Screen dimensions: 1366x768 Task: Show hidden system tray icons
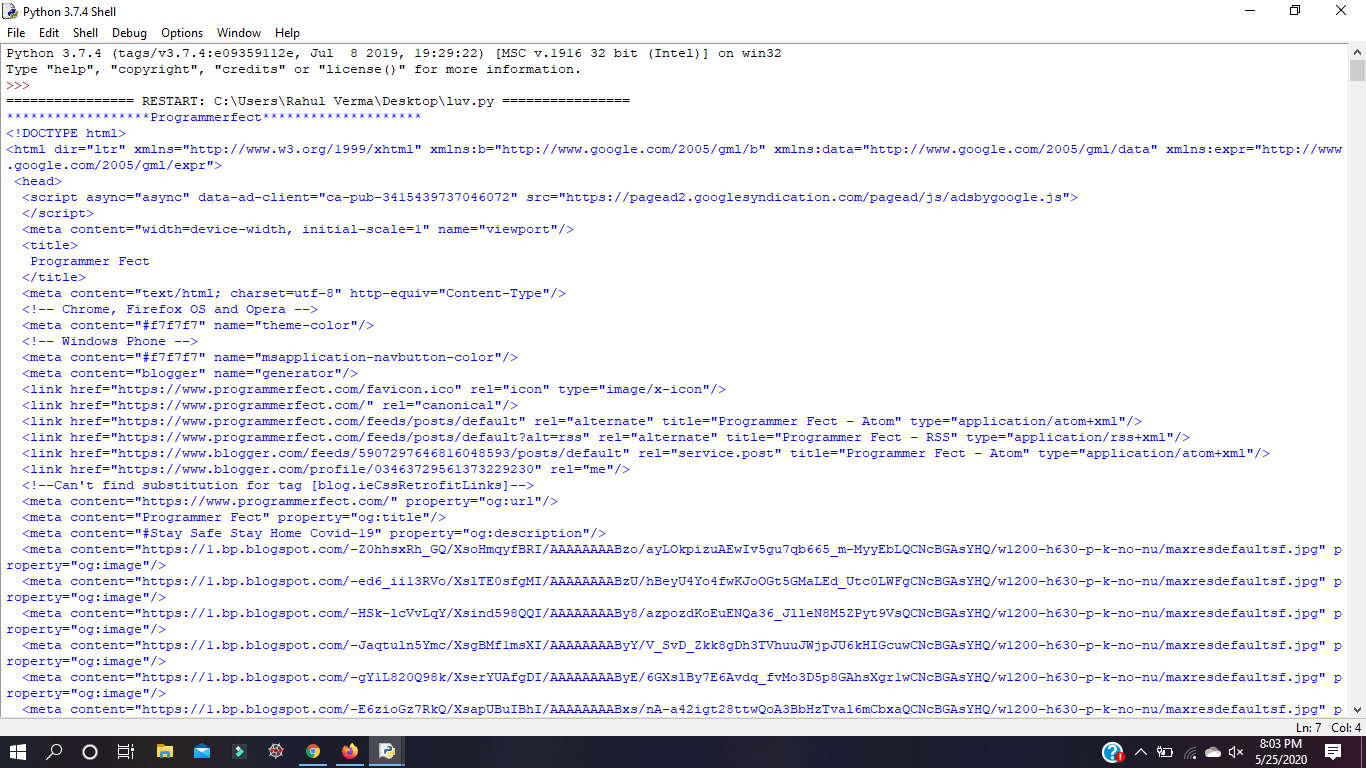1140,752
